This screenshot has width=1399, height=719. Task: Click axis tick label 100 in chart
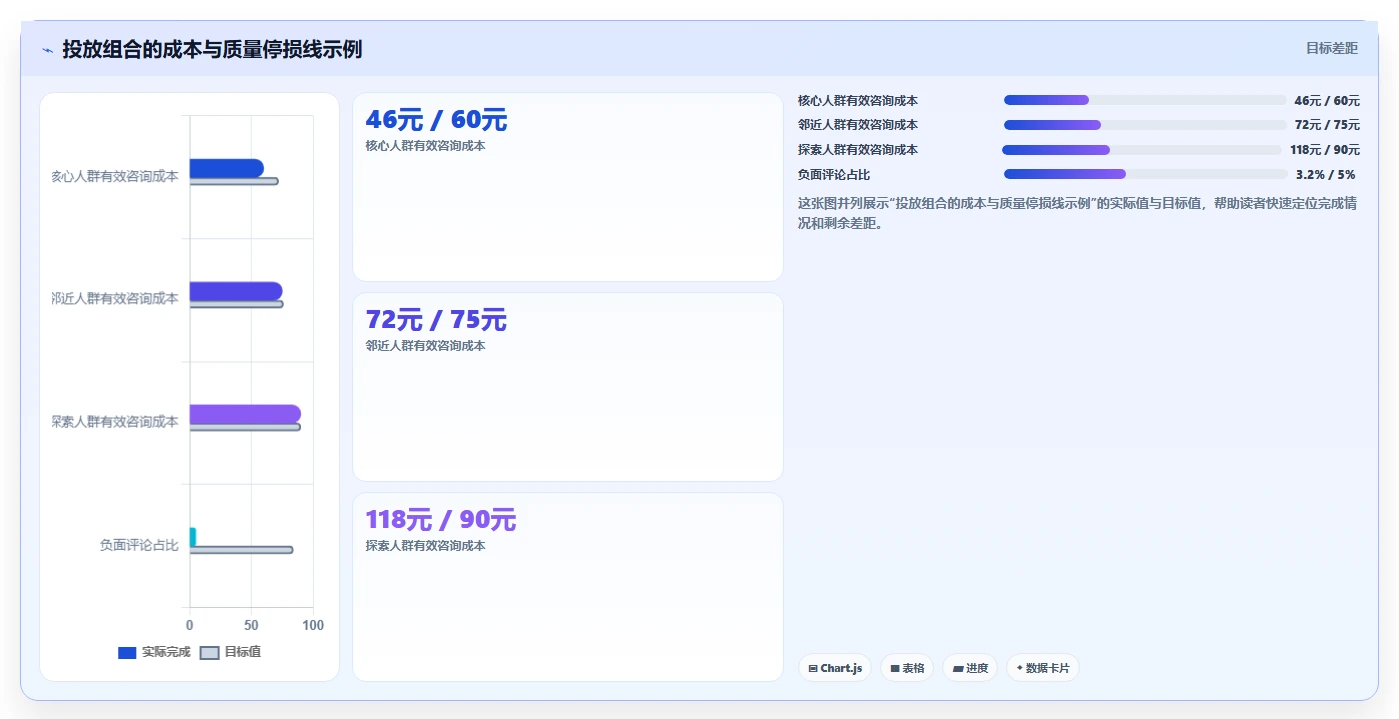[313, 625]
